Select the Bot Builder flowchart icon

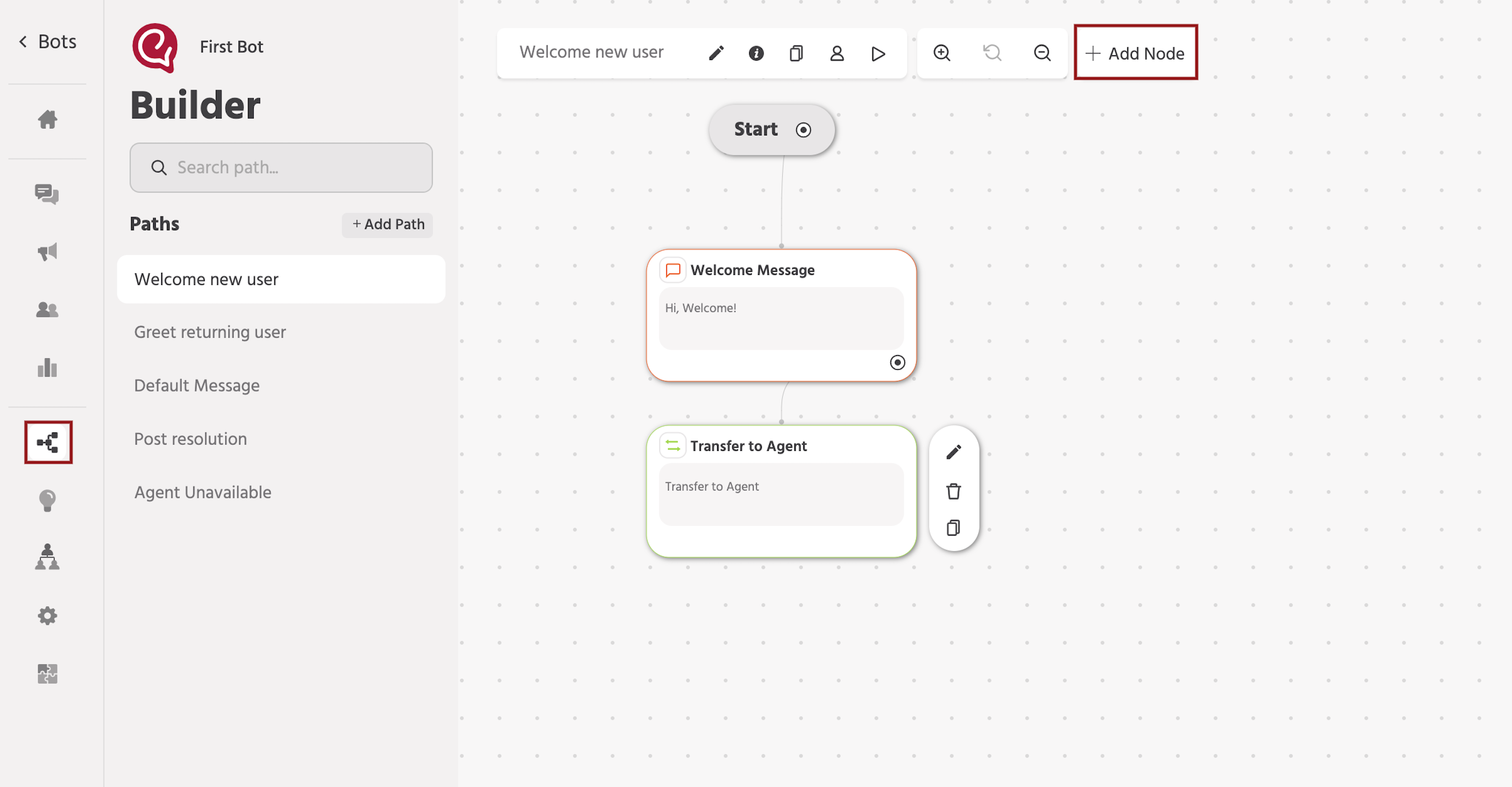(x=48, y=442)
